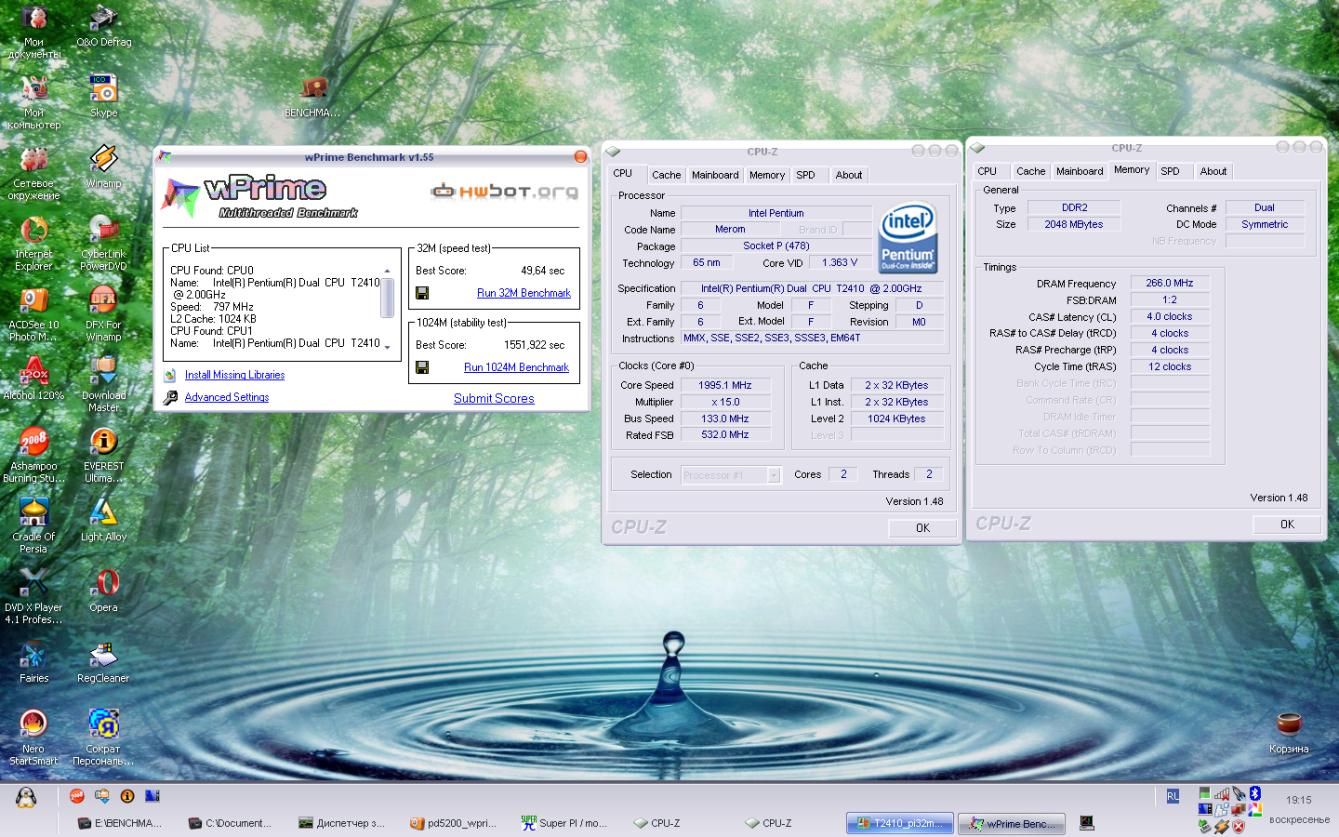Click the save icon for 32M score
The height and width of the screenshot is (837, 1339).
422,293
